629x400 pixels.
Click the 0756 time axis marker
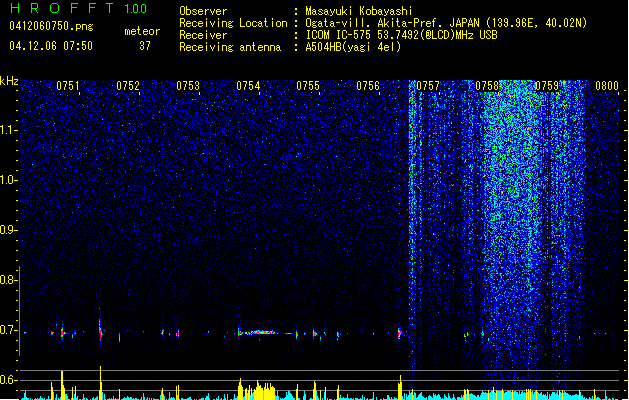[368, 86]
